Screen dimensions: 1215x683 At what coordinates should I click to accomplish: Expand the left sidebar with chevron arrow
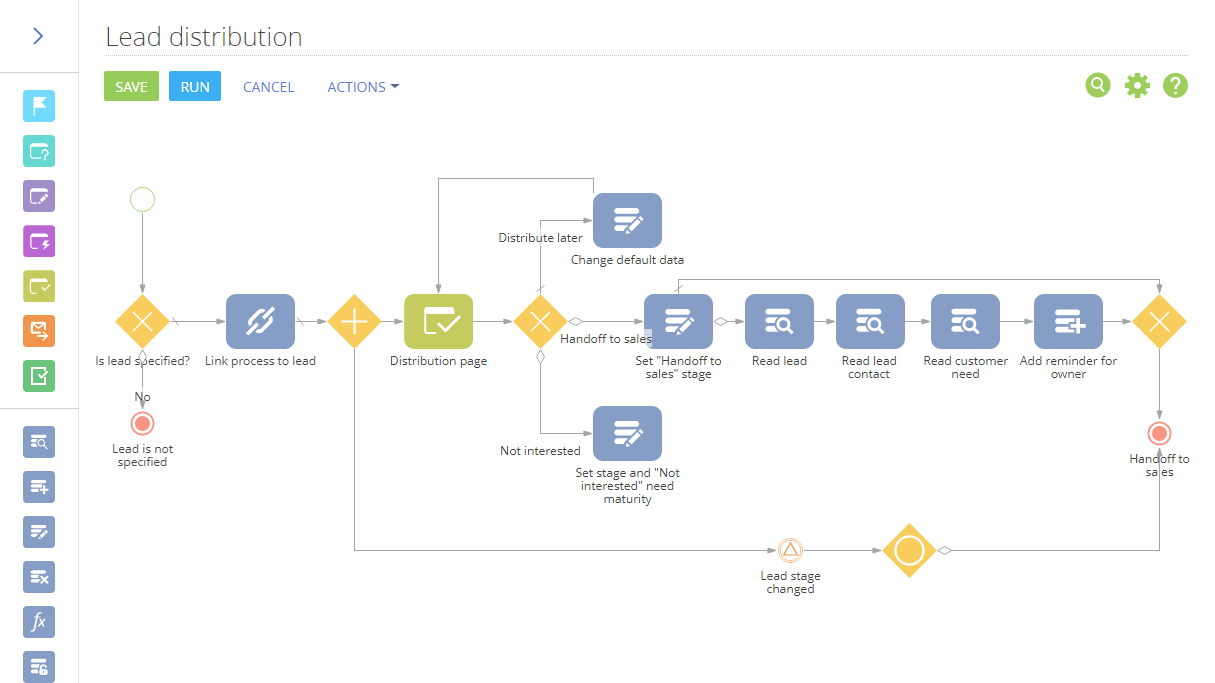(x=38, y=36)
